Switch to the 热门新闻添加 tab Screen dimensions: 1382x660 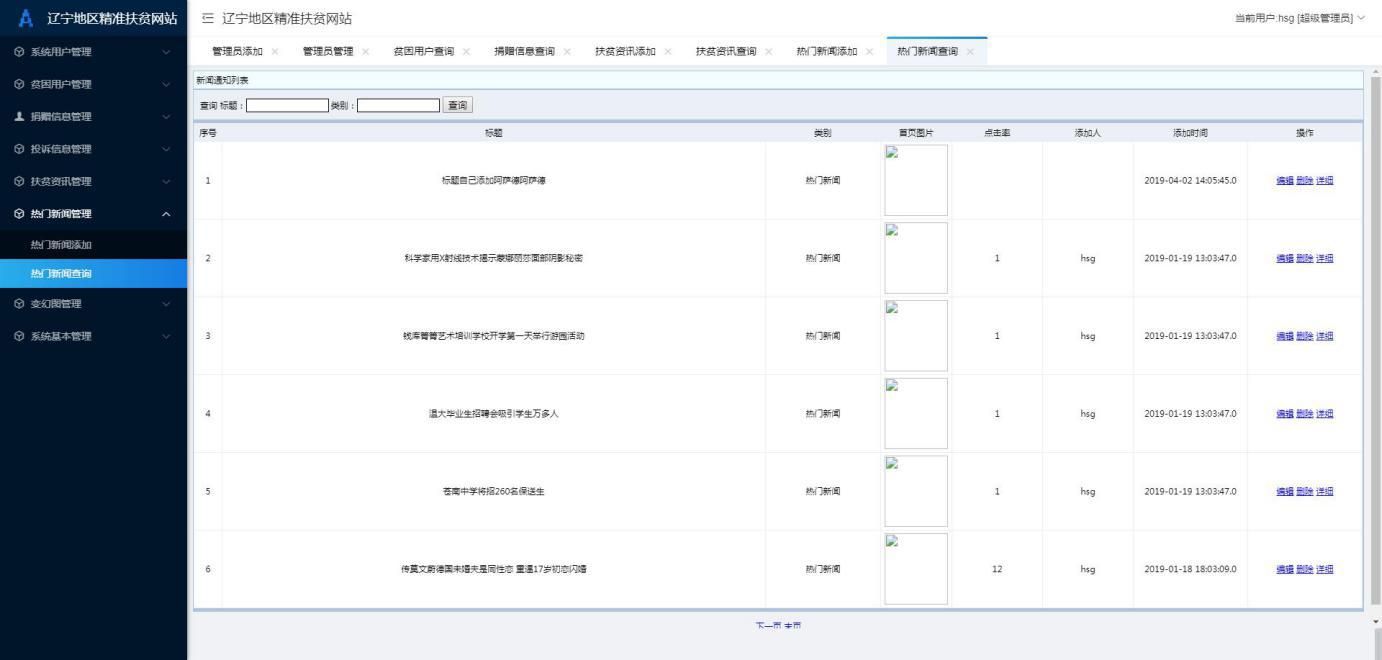point(827,52)
